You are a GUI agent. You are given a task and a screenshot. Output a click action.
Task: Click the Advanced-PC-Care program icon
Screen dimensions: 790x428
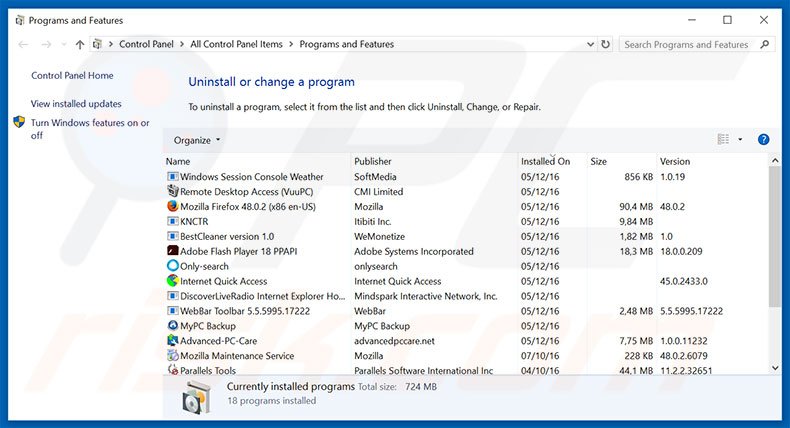tap(172, 341)
